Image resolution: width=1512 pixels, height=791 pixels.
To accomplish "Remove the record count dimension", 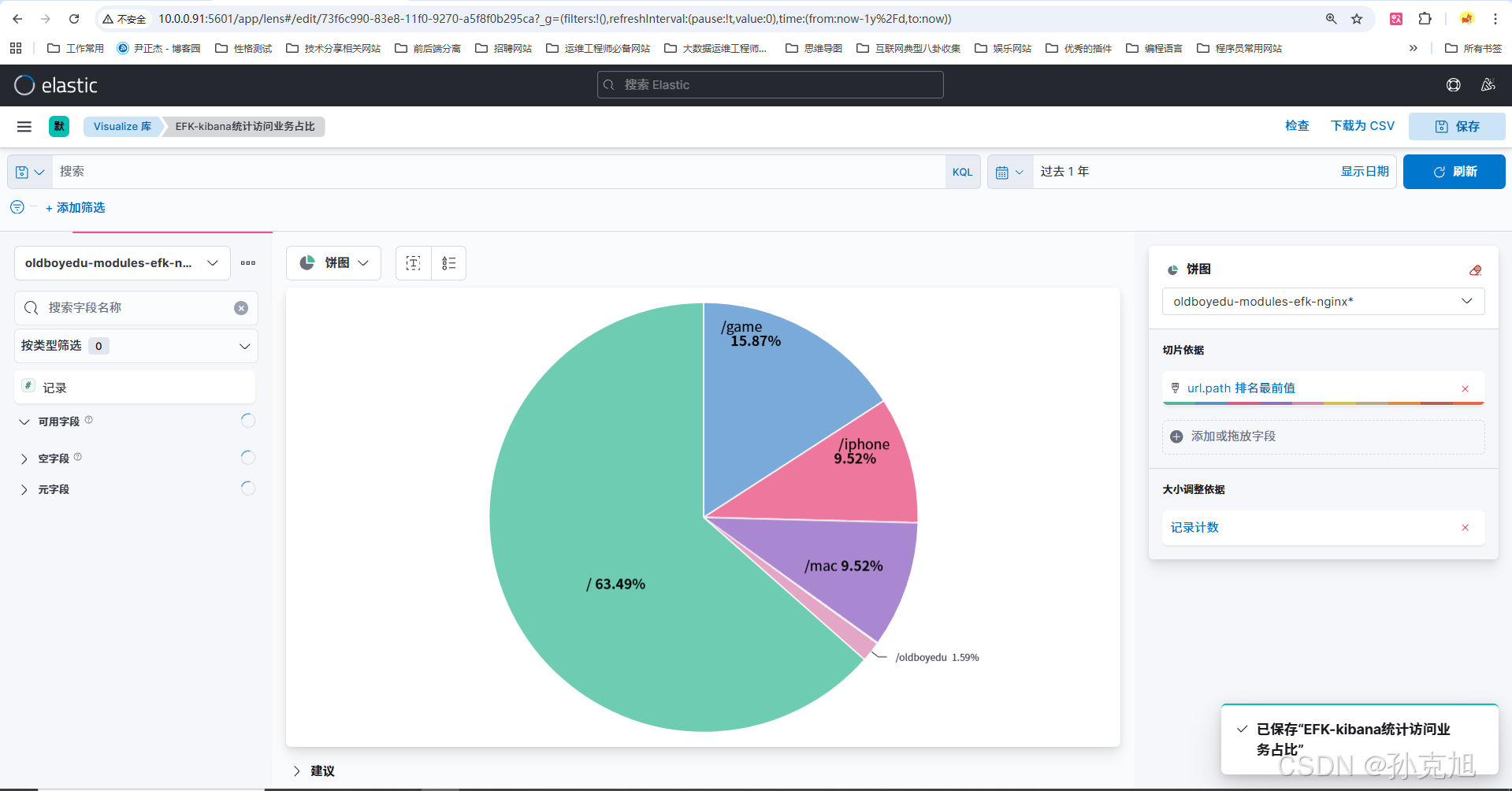I will [1466, 528].
